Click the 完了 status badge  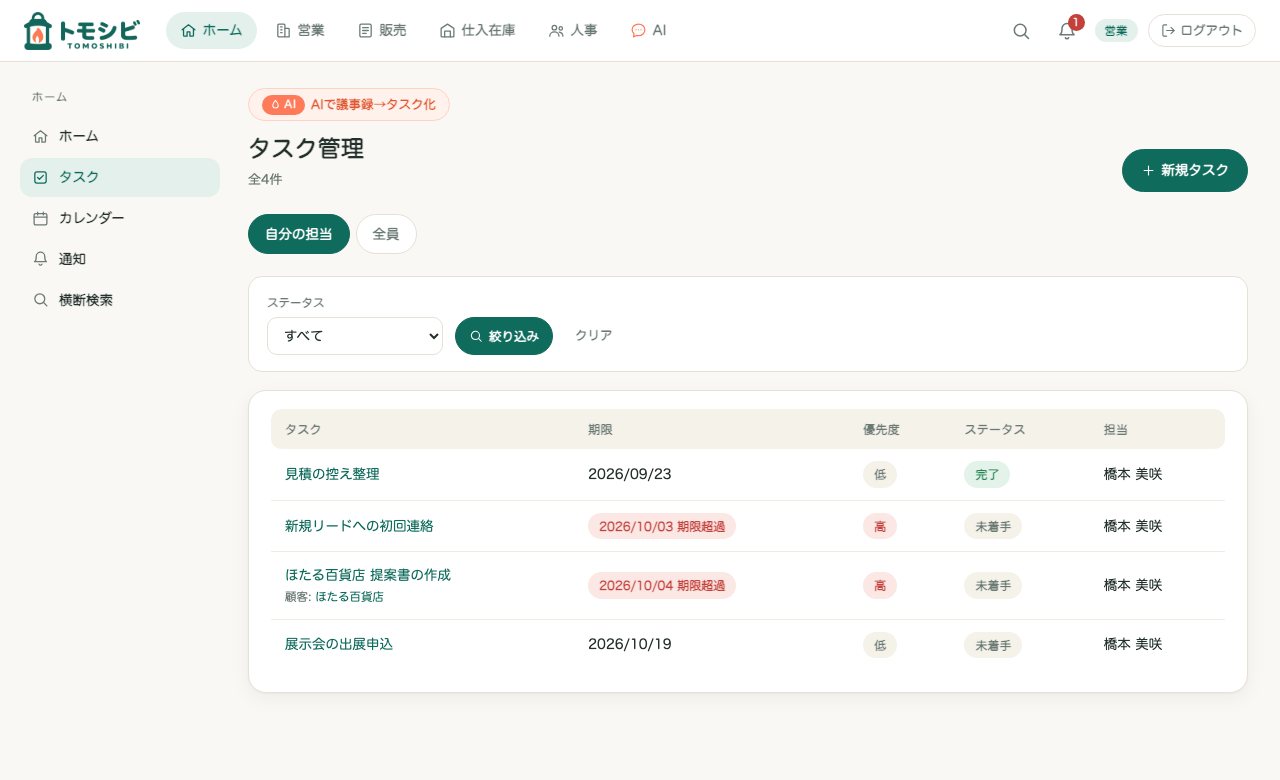(987, 474)
